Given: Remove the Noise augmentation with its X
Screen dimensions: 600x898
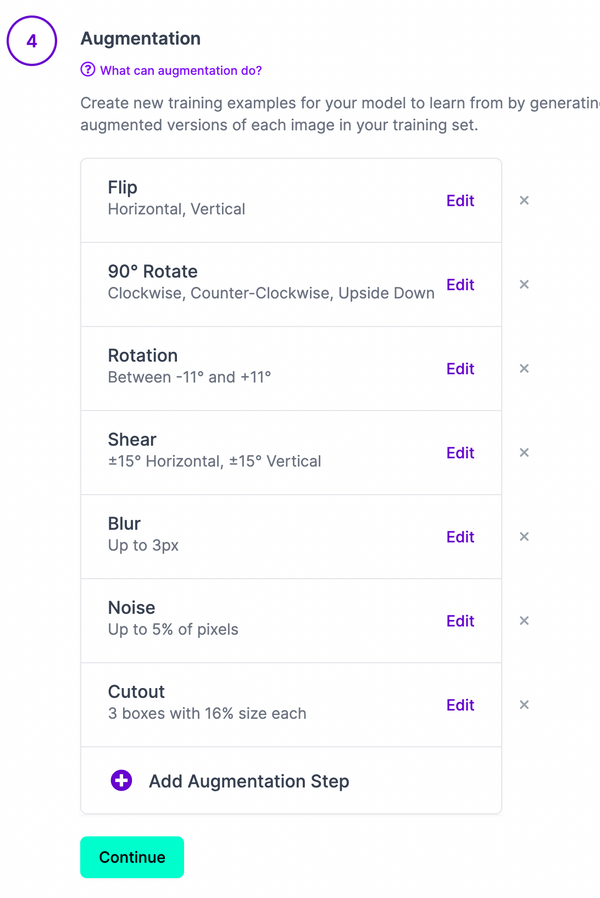Looking at the screenshot, I should tap(524, 620).
